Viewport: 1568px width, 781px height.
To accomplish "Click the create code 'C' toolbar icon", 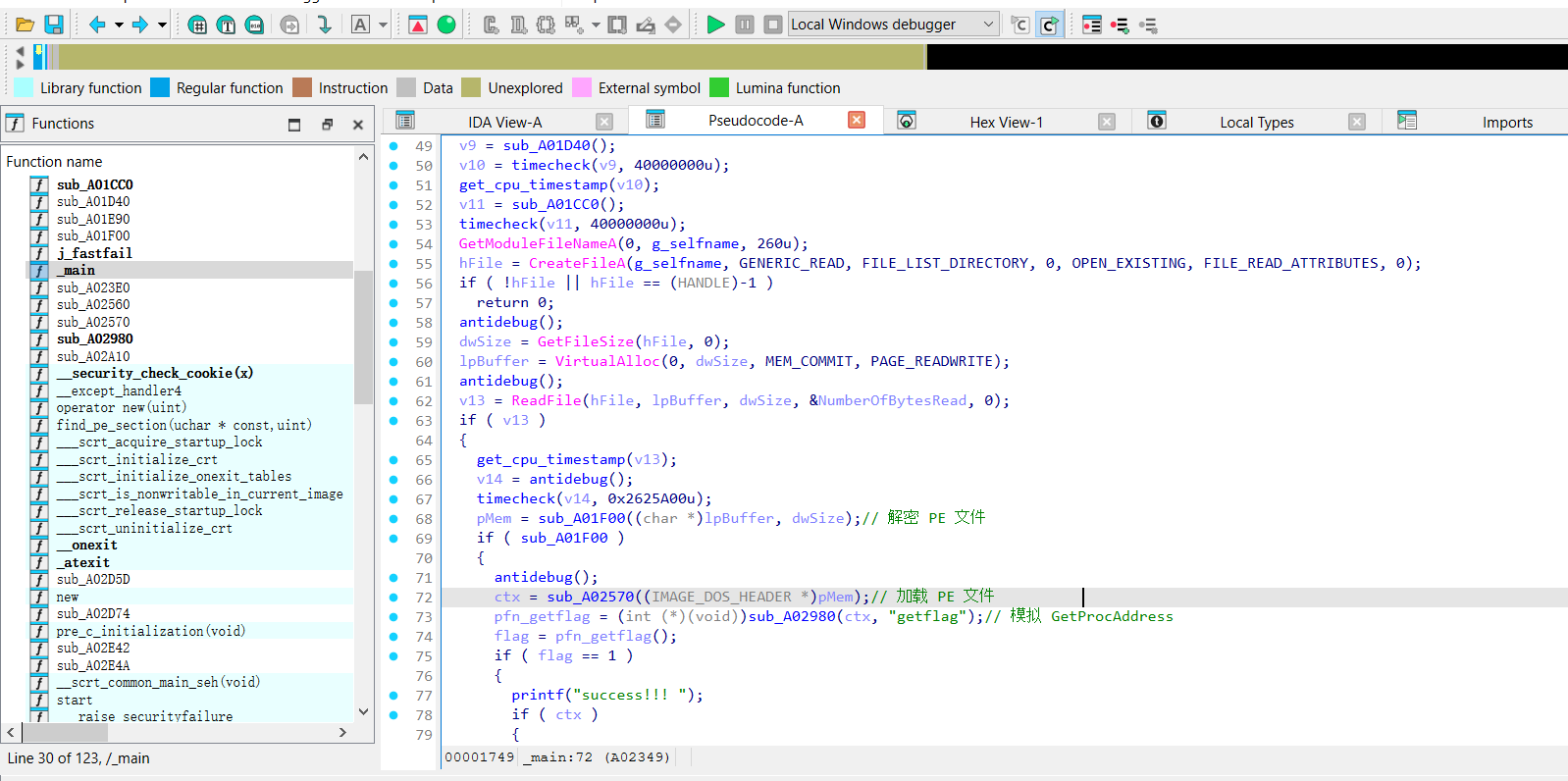I will tap(491, 25).
